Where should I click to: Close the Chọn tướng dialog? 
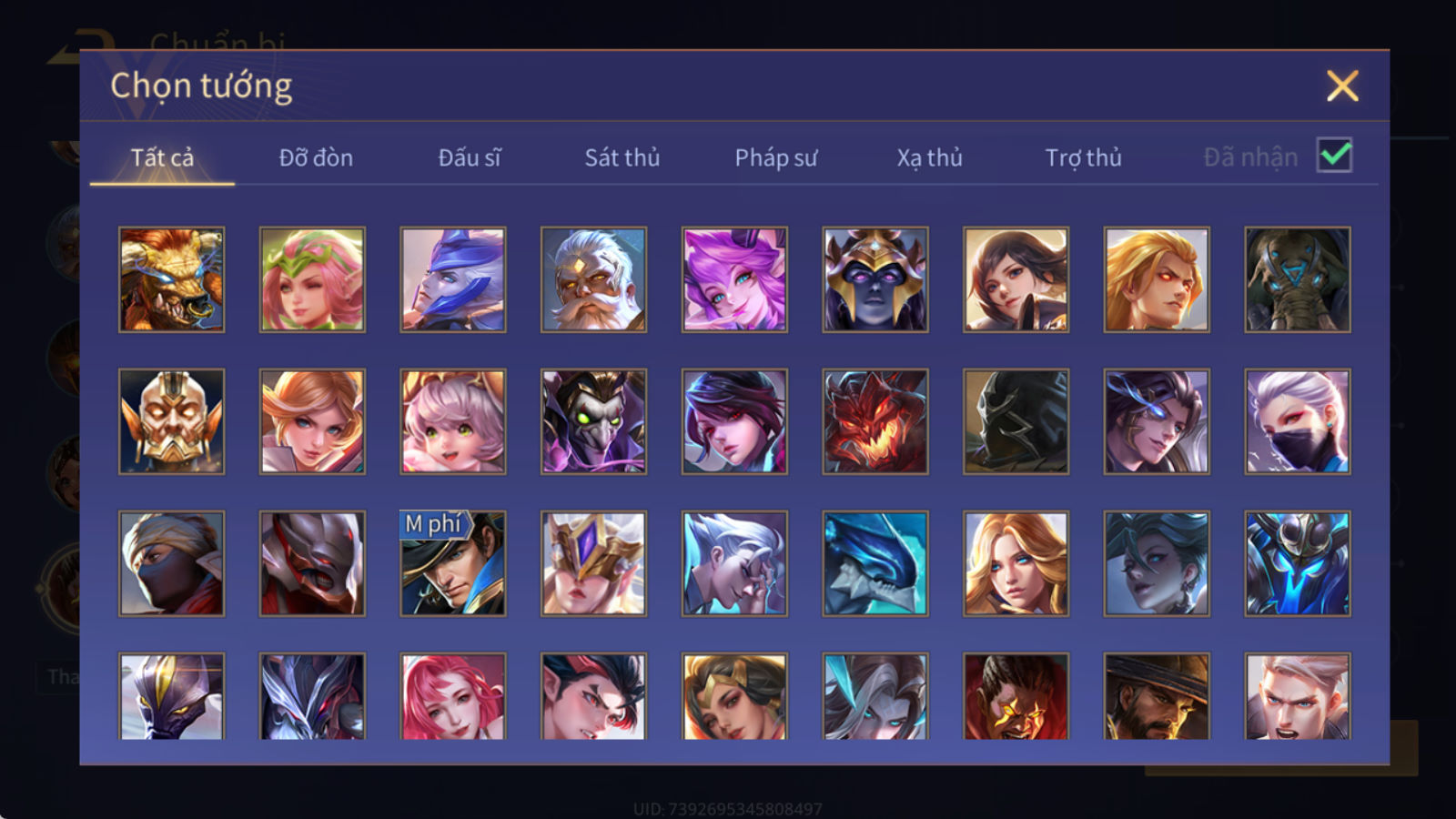click(x=1342, y=86)
